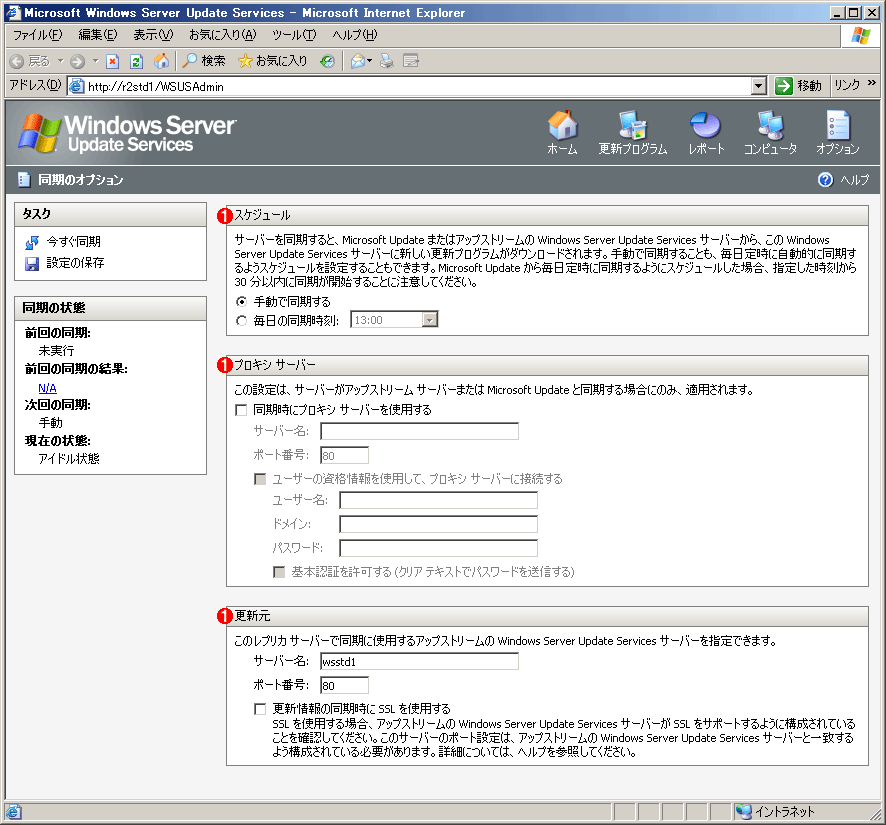Open 更新プログラム updates icon
The width and height of the screenshot is (886, 825).
pyautogui.click(x=632, y=125)
